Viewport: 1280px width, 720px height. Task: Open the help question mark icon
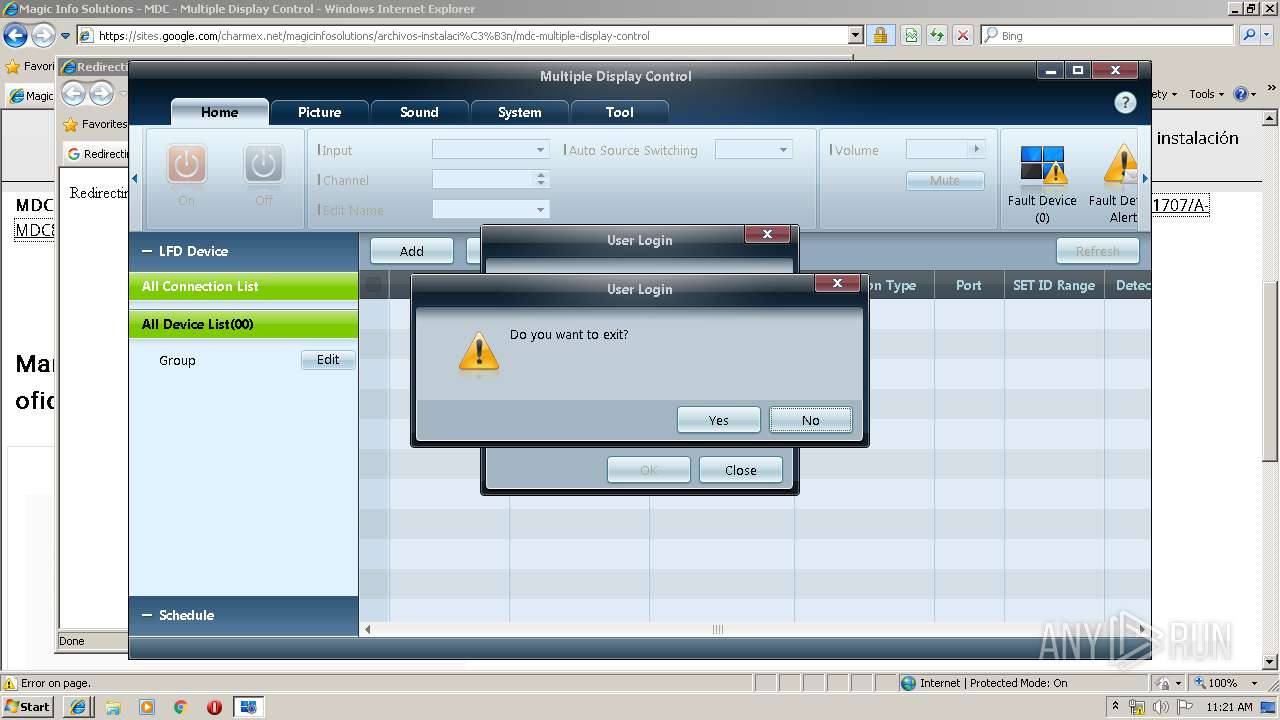pyautogui.click(x=1125, y=103)
